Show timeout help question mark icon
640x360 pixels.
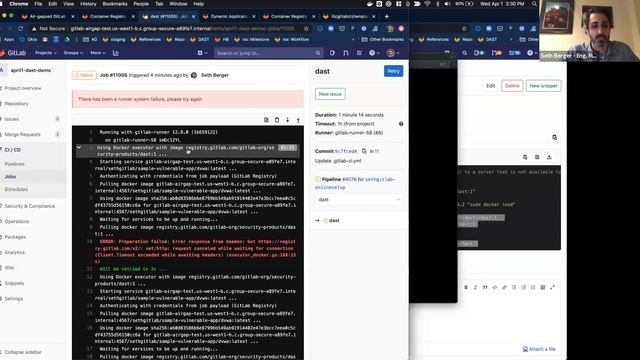pos(401,124)
